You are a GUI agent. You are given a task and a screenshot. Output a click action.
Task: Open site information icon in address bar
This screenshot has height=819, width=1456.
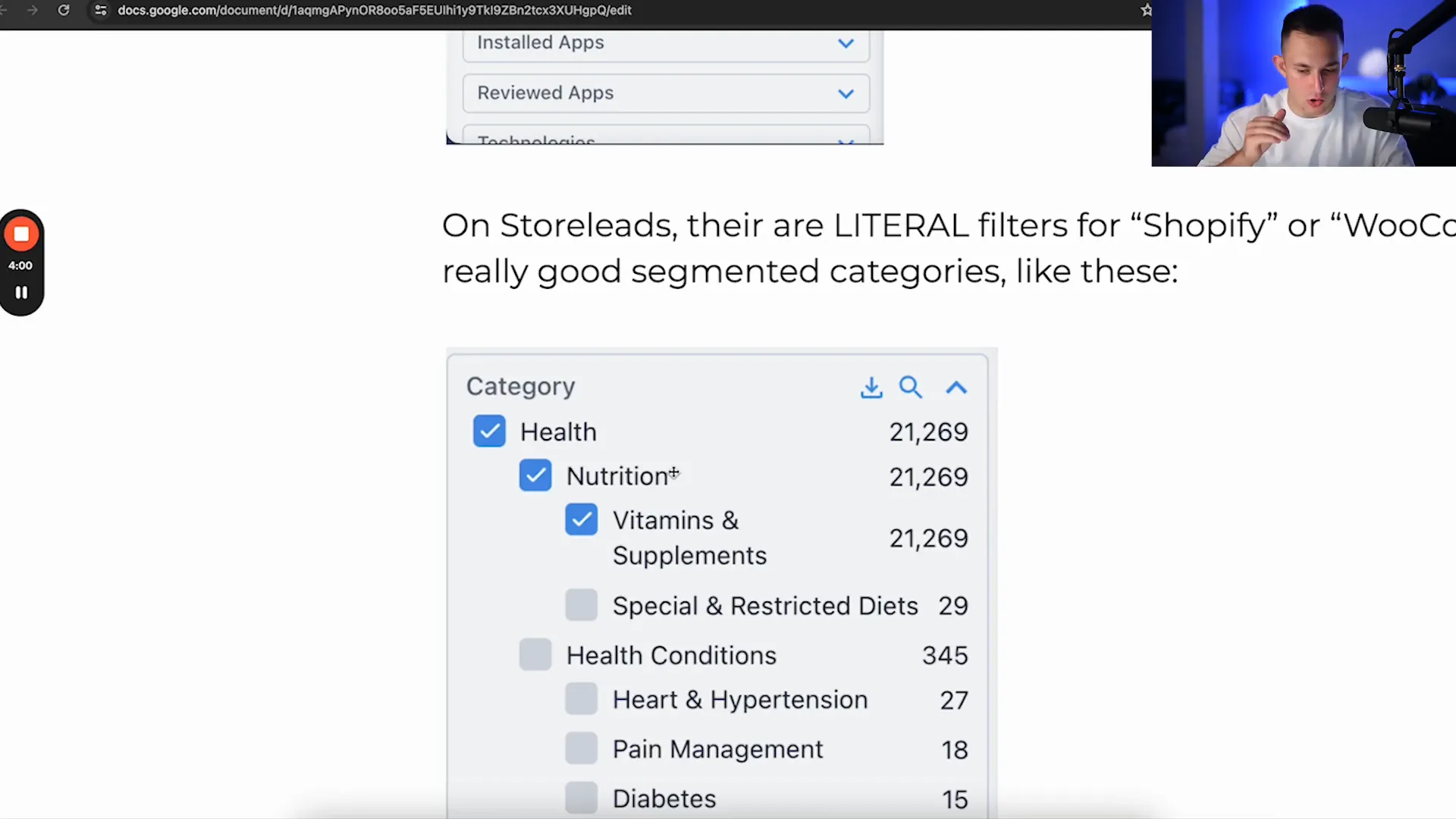click(100, 10)
